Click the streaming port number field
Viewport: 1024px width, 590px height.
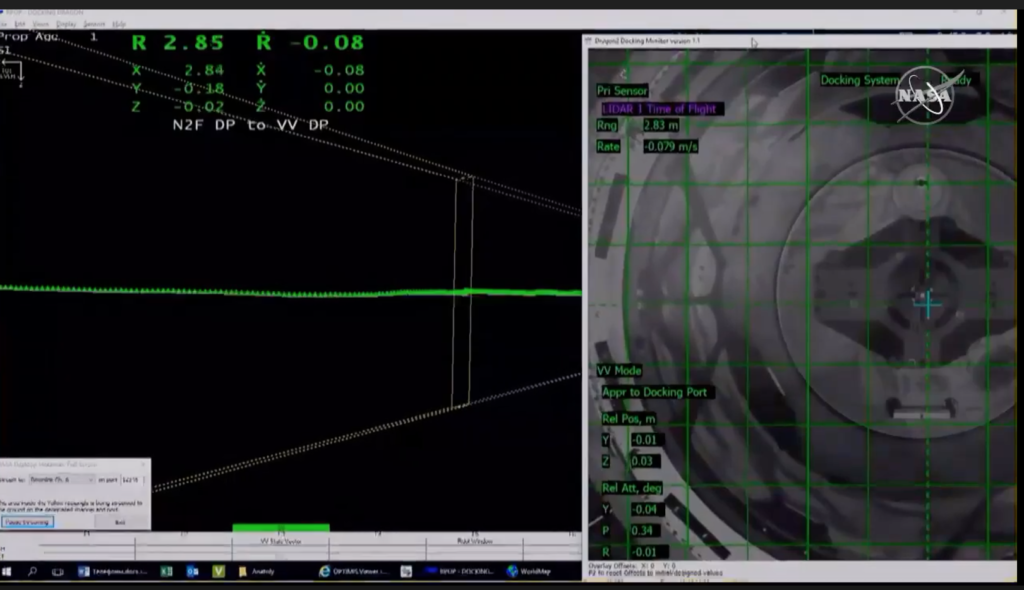(x=131, y=480)
